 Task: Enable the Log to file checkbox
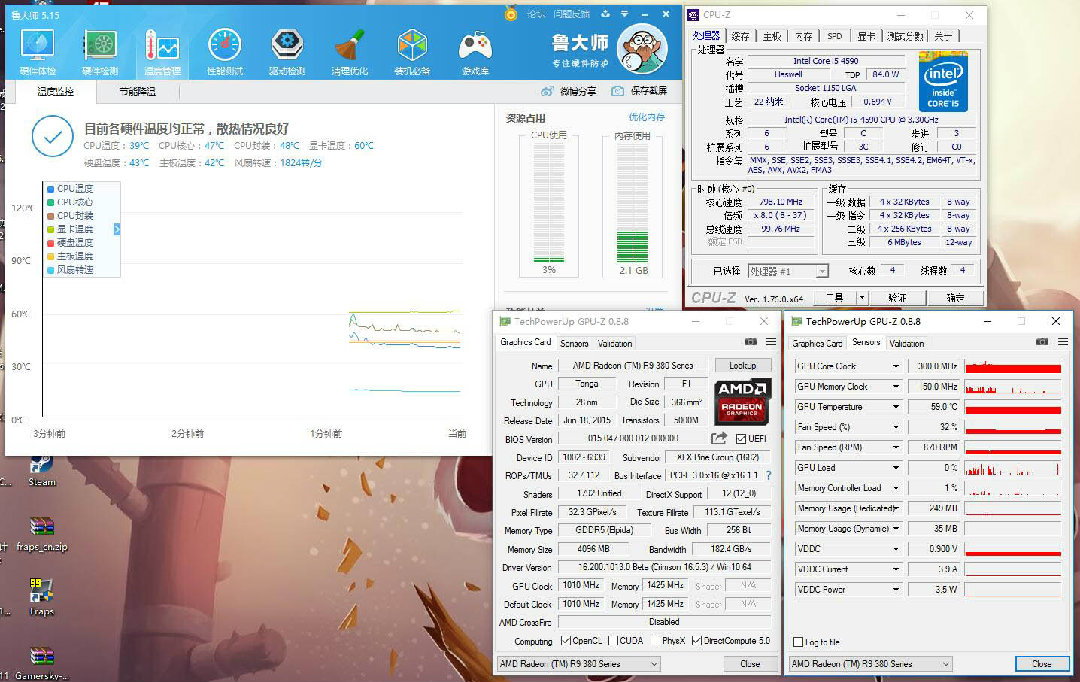click(x=798, y=642)
